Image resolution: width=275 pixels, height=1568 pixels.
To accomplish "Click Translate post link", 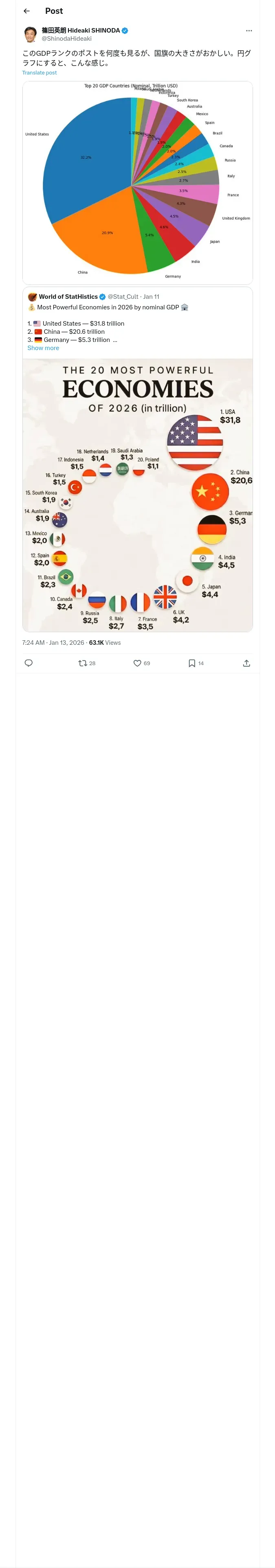I will coord(40,72).
